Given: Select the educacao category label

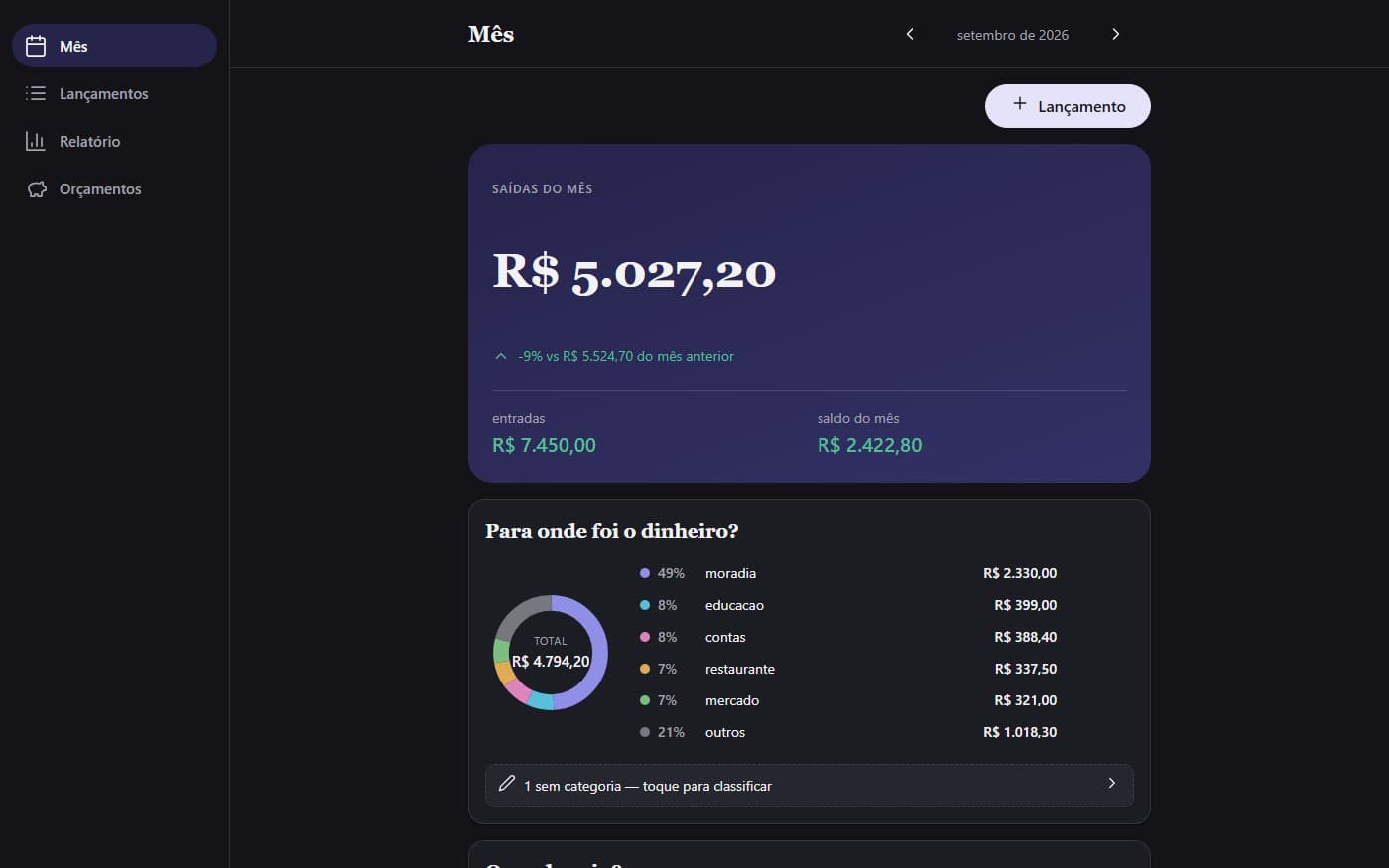Looking at the screenshot, I should coord(734,605).
